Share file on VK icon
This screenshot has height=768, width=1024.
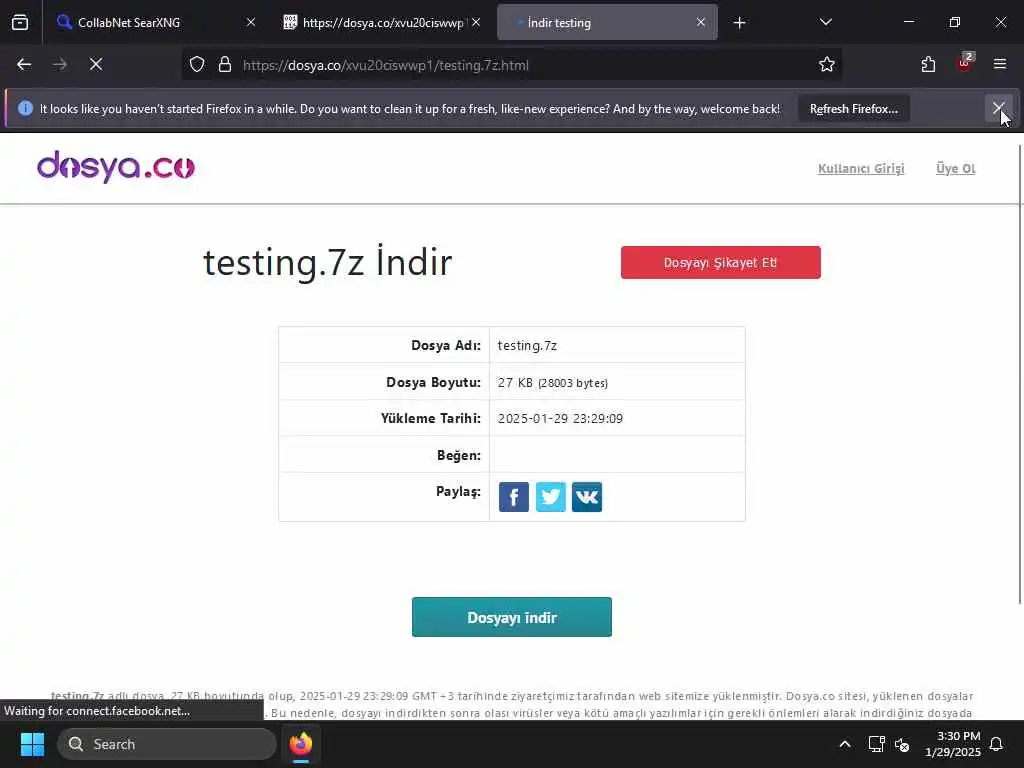pyautogui.click(x=586, y=497)
